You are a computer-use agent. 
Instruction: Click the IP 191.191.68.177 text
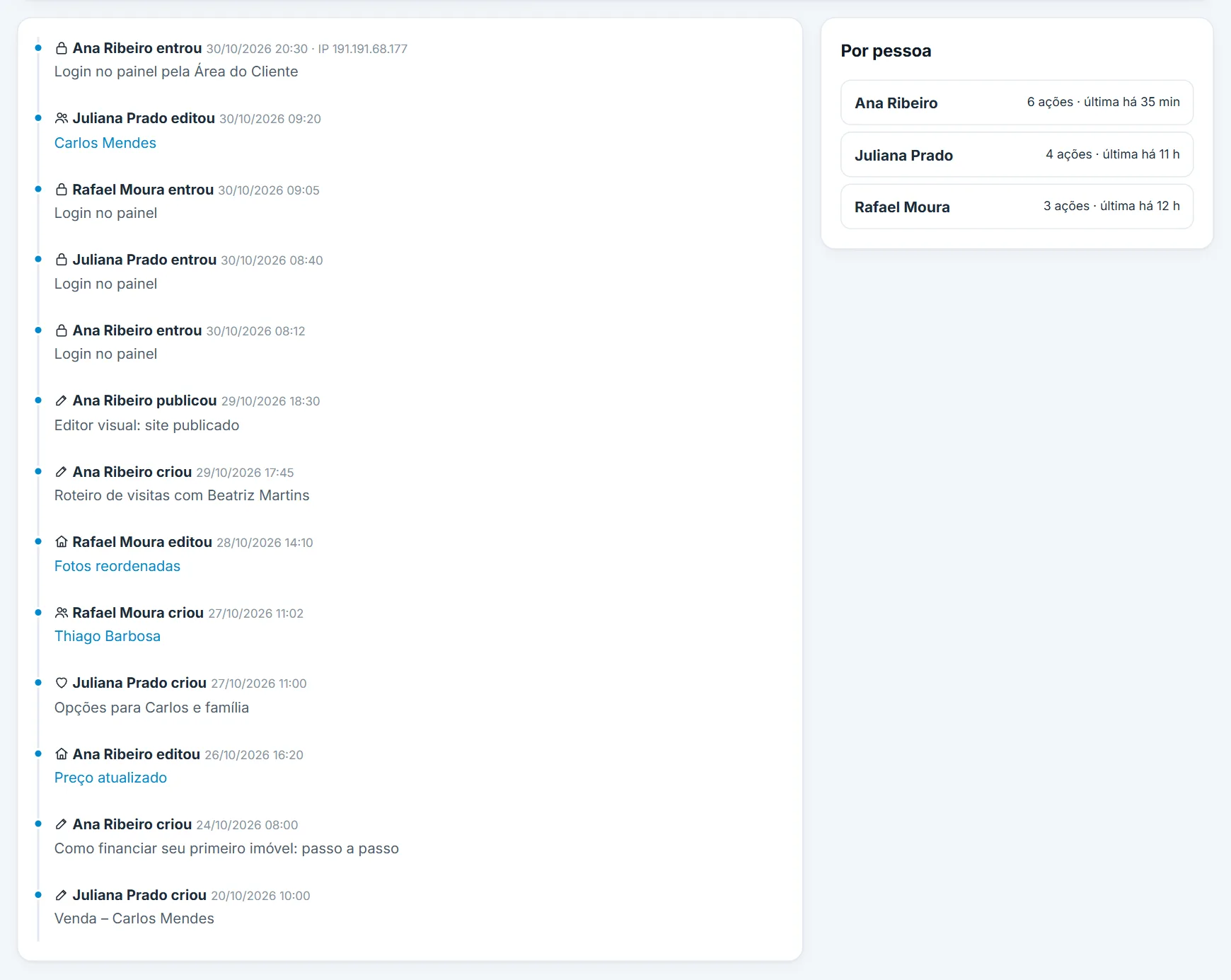point(363,49)
